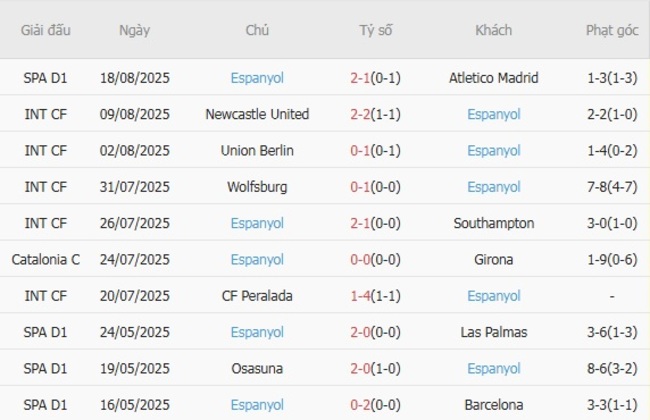Click the "Phạt góc" column header
The width and height of the screenshot is (650, 420).
[612, 30]
